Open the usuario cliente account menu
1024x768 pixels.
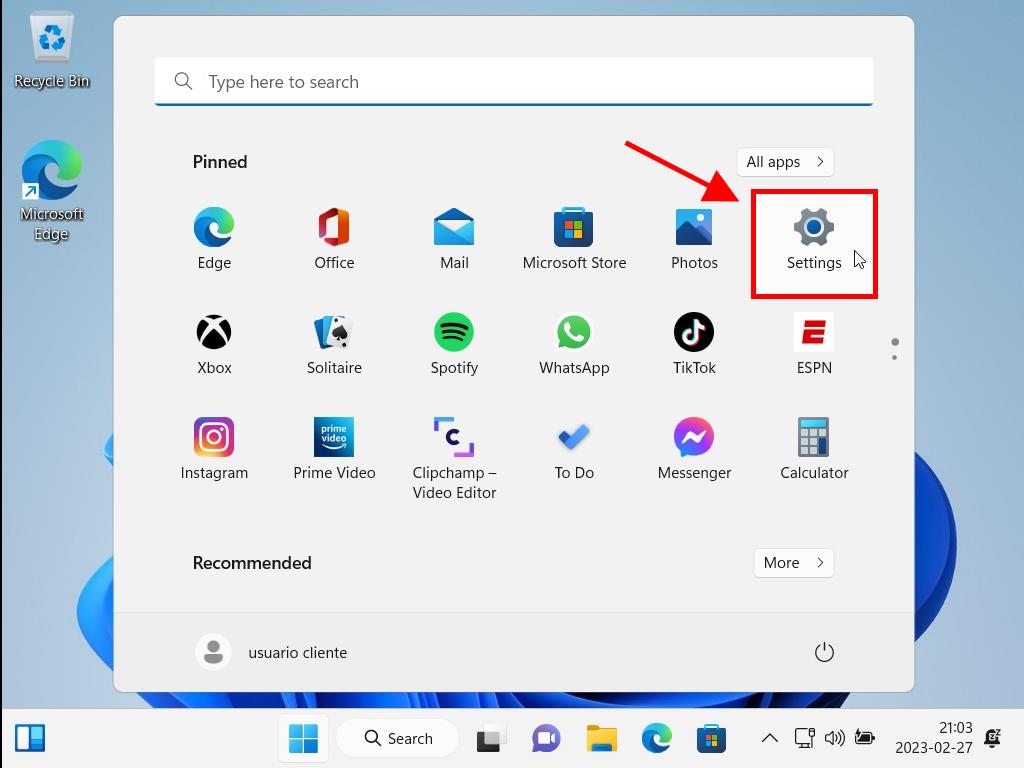[x=272, y=653]
